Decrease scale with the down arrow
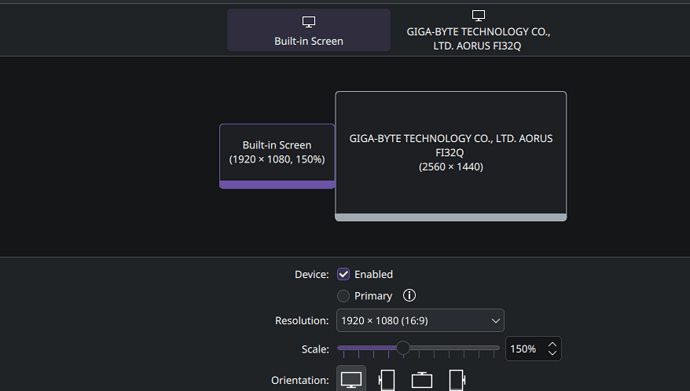 click(x=552, y=353)
